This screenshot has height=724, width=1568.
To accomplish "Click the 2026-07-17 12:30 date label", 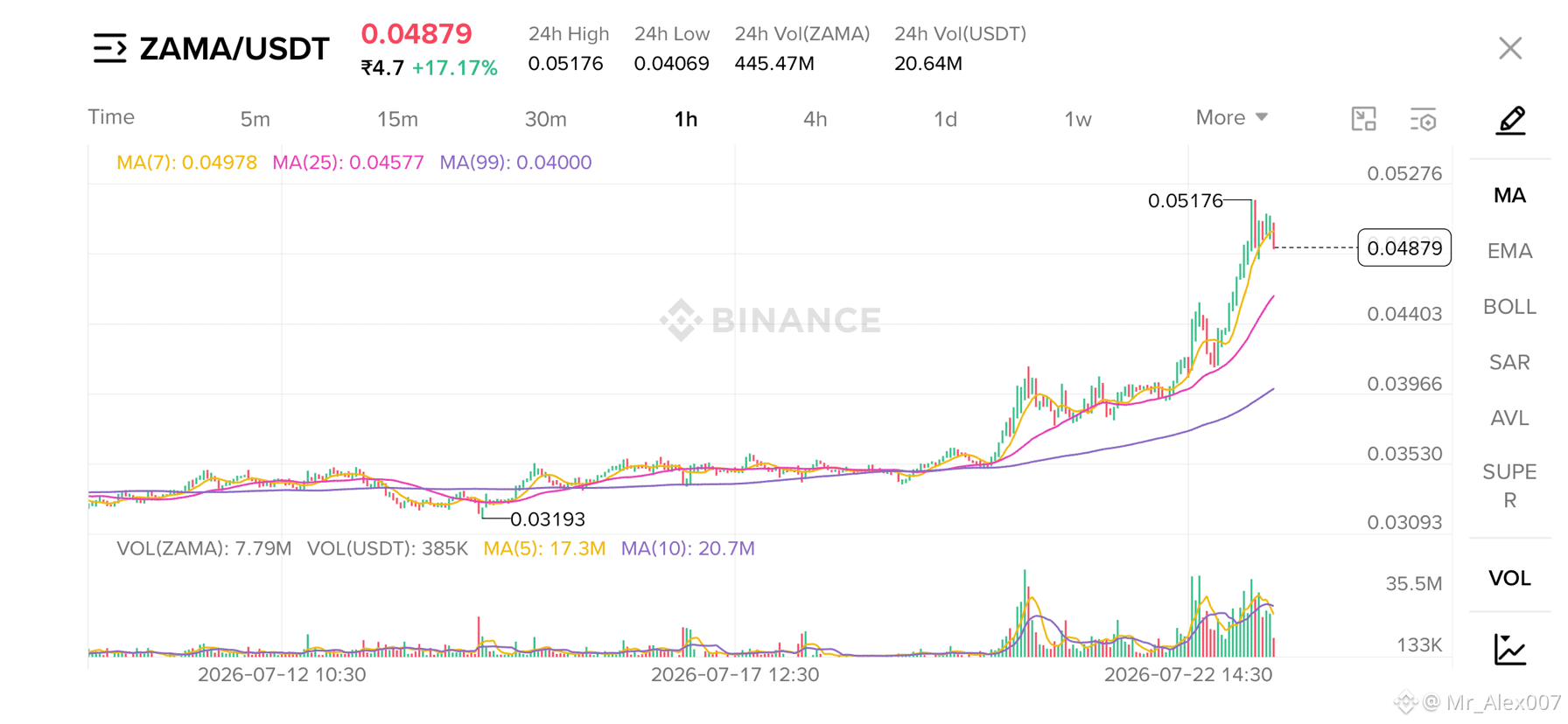I will click(735, 675).
